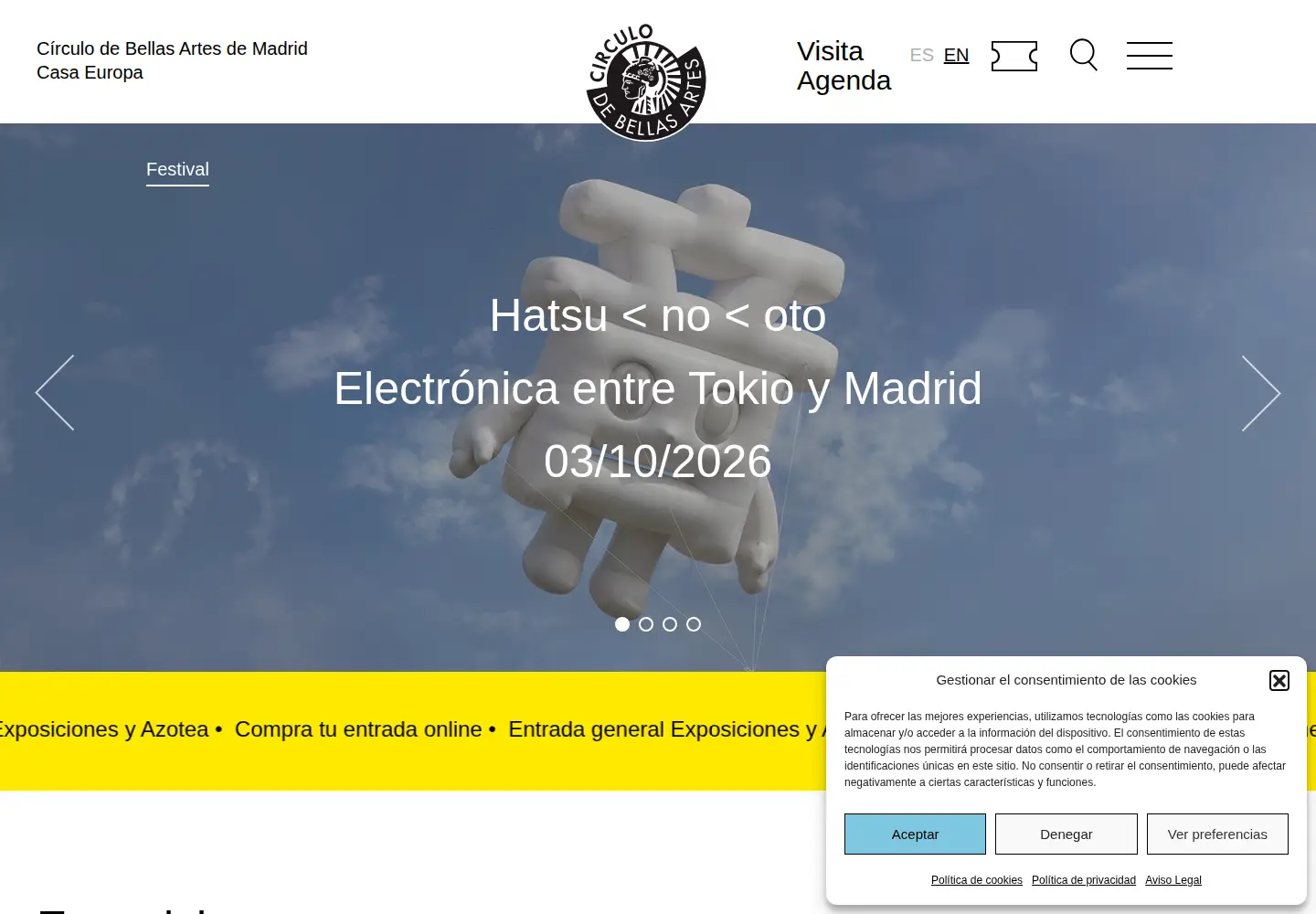Image resolution: width=1316 pixels, height=914 pixels.
Task: Select the fourth carousel slide dot
Action: tap(694, 624)
